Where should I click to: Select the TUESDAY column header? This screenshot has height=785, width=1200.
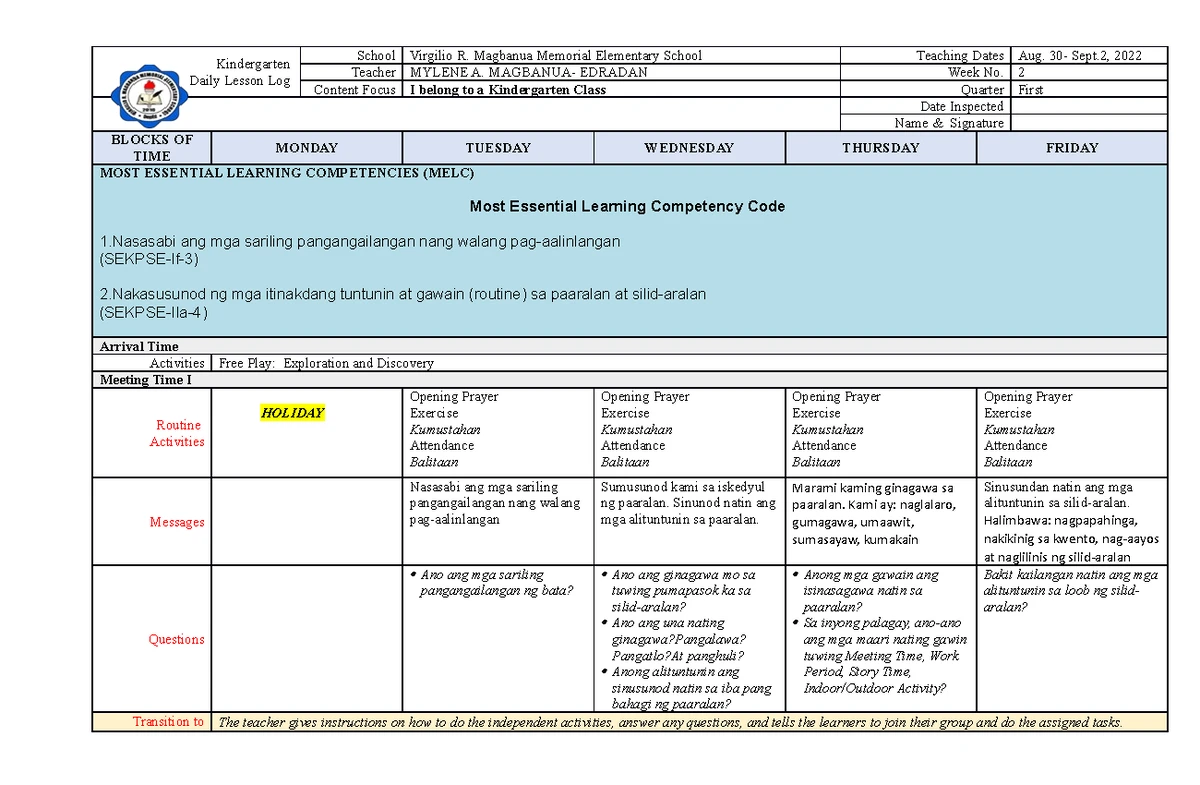[498, 147]
